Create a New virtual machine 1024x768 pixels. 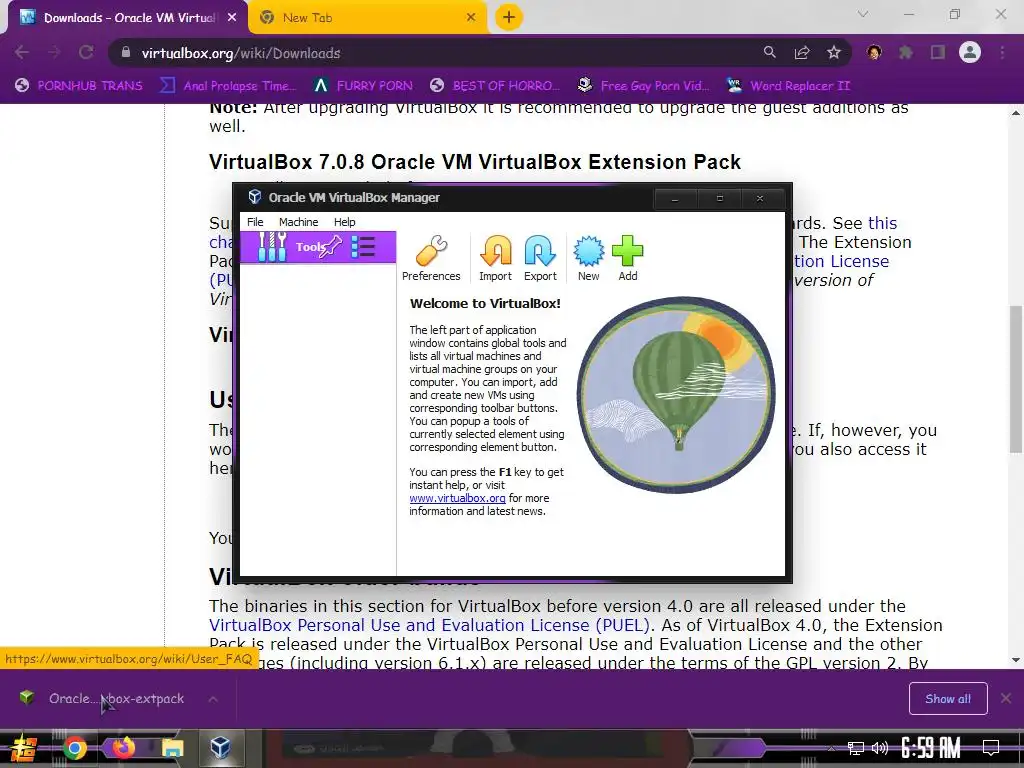tap(588, 259)
